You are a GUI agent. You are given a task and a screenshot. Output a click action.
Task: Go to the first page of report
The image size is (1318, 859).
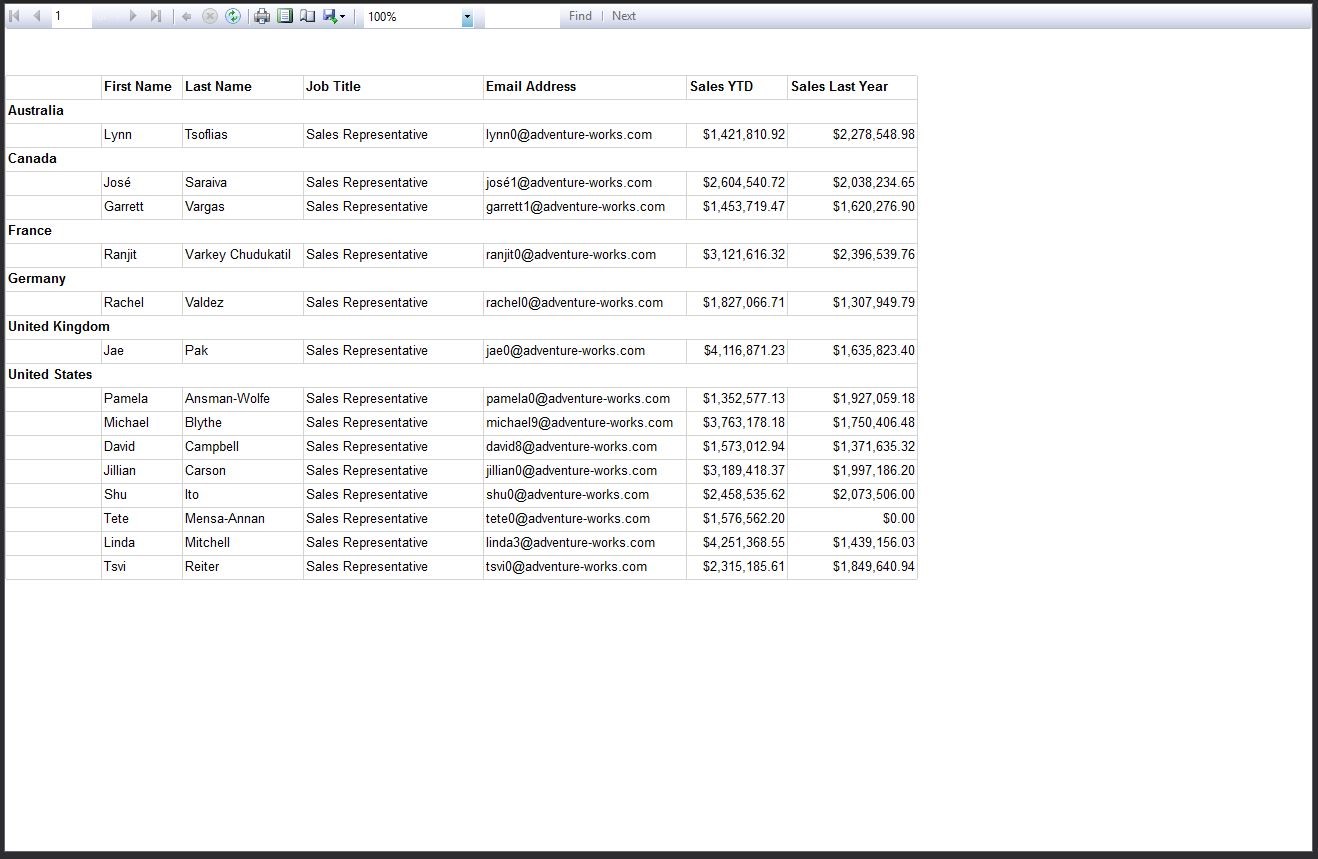point(13,16)
